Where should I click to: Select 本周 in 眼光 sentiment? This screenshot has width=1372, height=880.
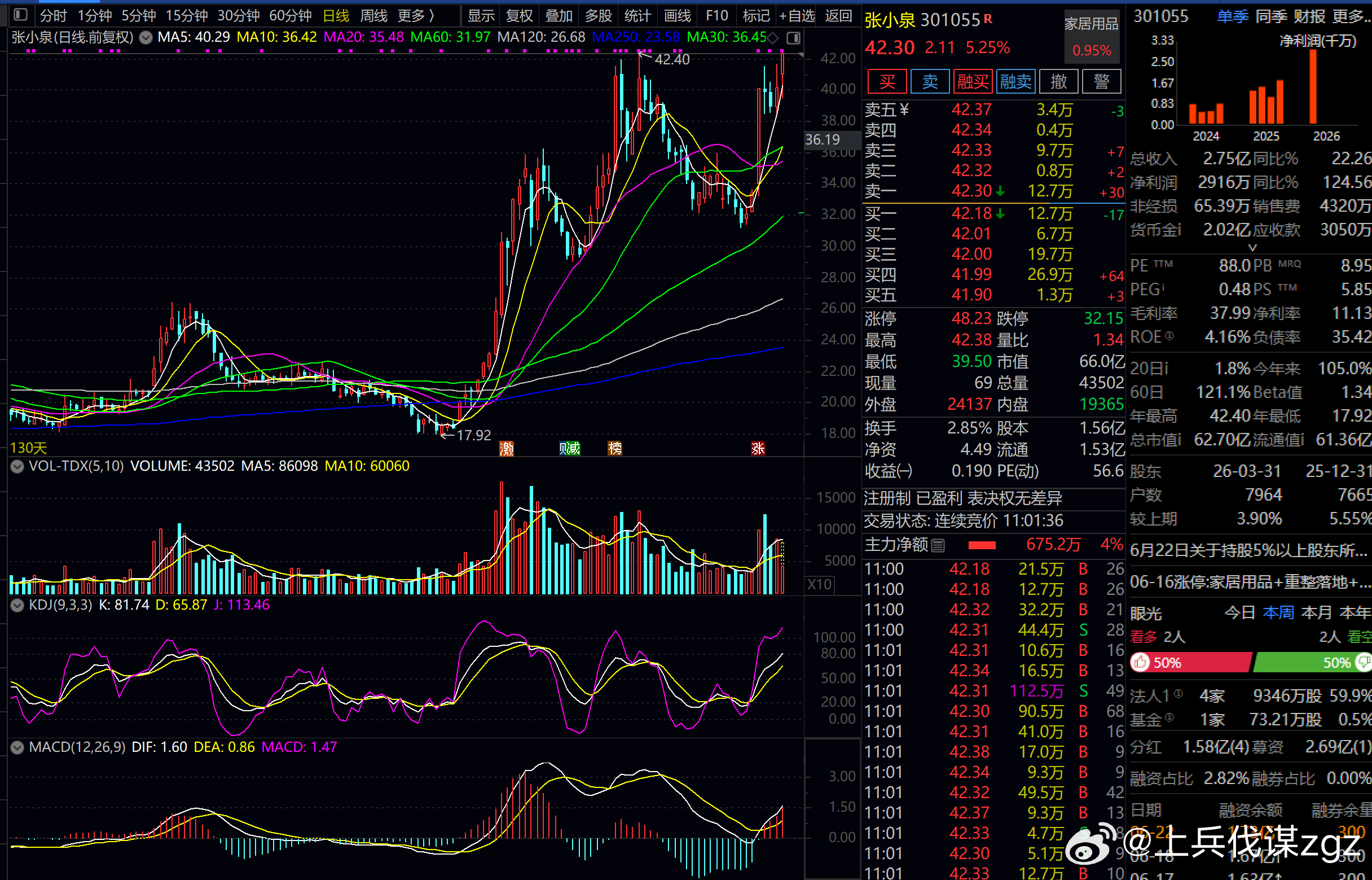(1278, 613)
